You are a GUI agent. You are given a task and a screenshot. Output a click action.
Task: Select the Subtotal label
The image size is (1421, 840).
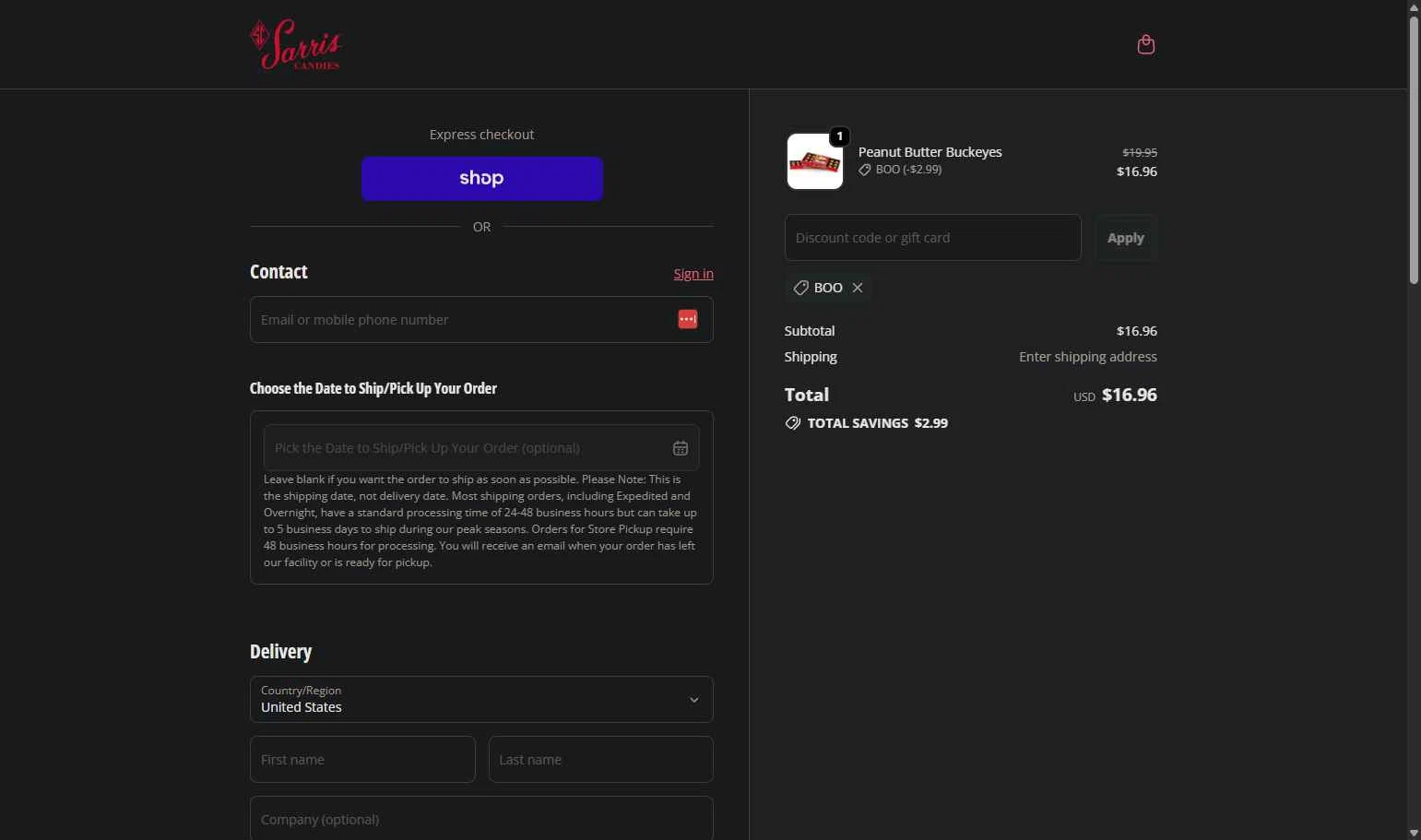tap(810, 331)
